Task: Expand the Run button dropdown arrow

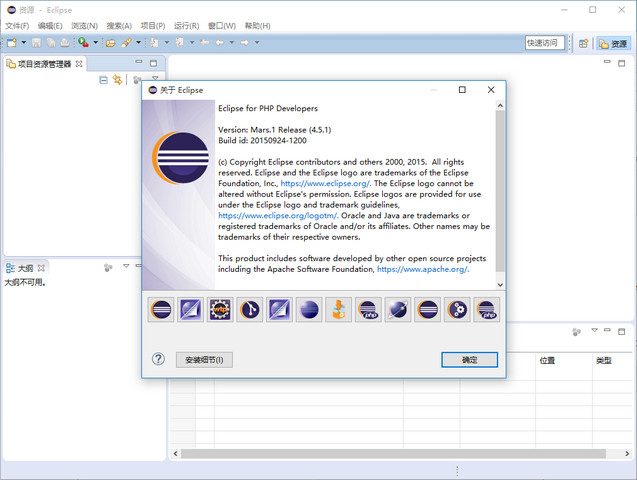Action: (x=95, y=43)
